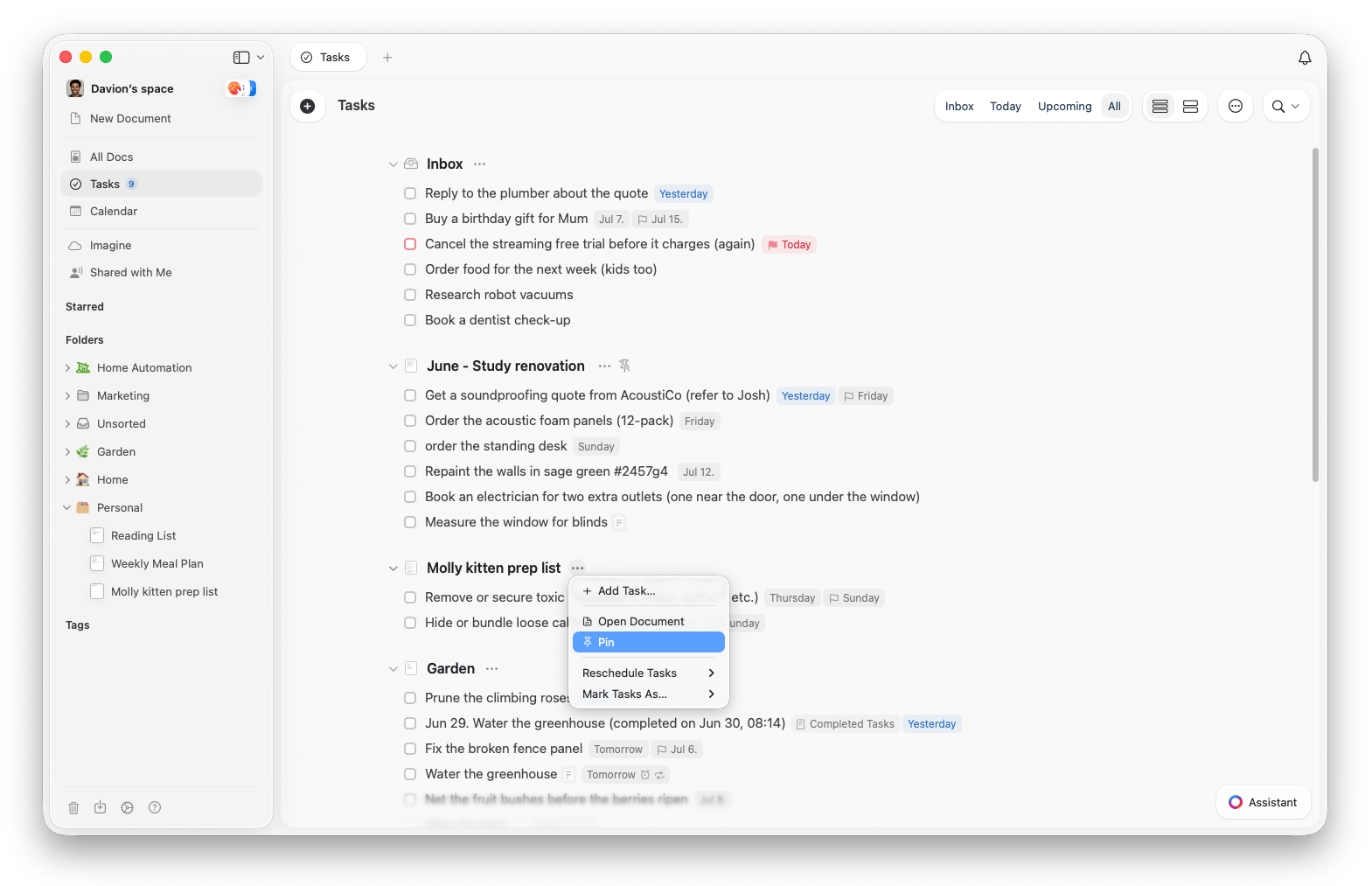Click the Today flag on streaming trial task

pos(789,245)
